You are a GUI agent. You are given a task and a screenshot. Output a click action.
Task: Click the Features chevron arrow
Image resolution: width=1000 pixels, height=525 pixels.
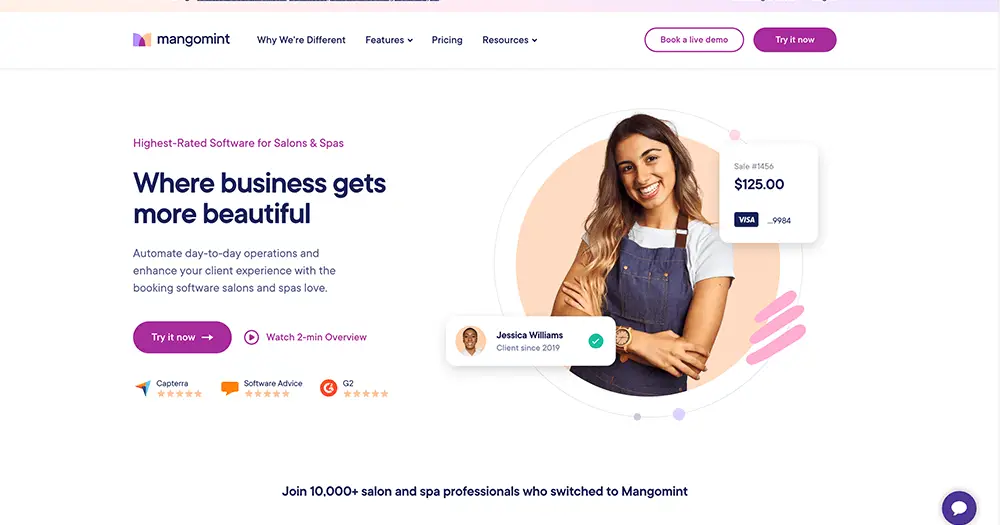click(410, 40)
